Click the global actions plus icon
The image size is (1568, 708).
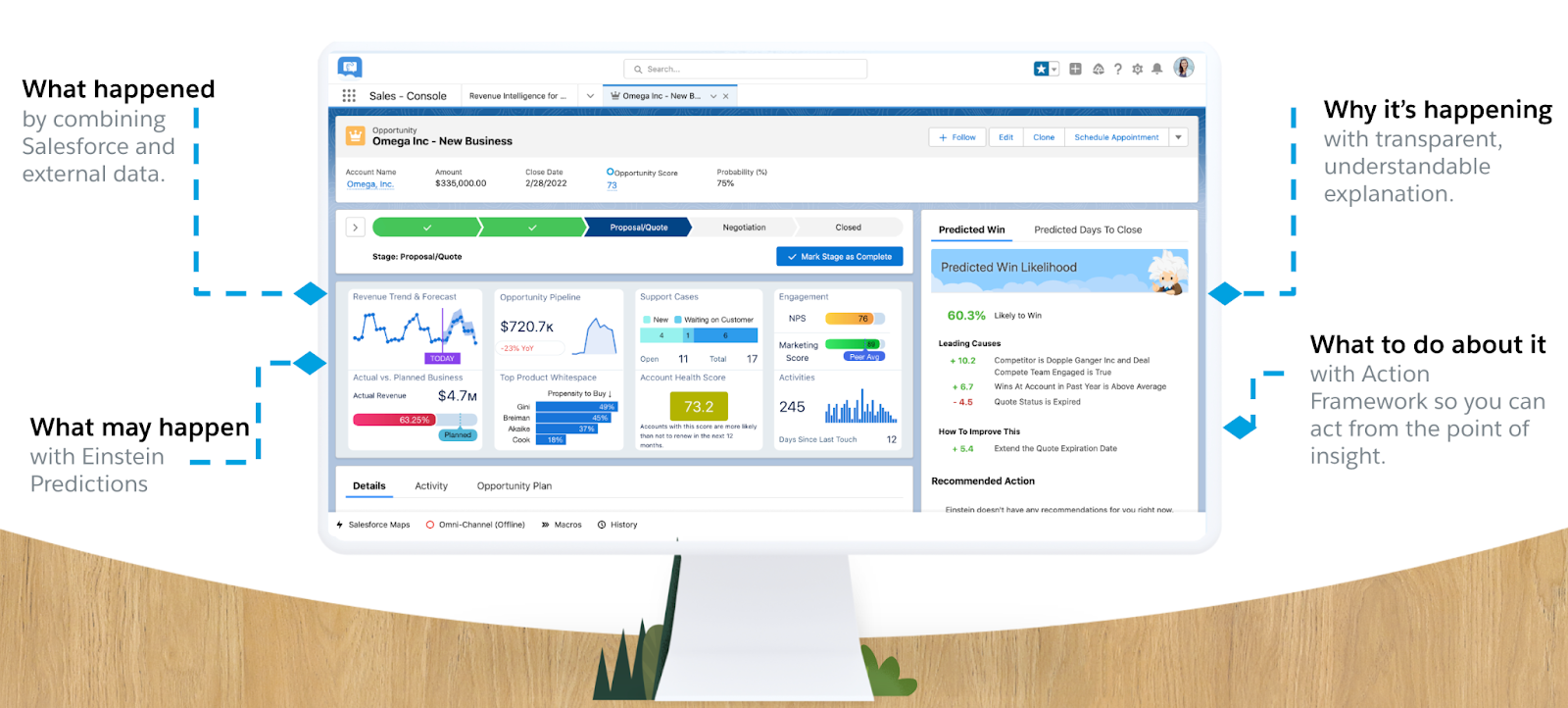[1075, 69]
